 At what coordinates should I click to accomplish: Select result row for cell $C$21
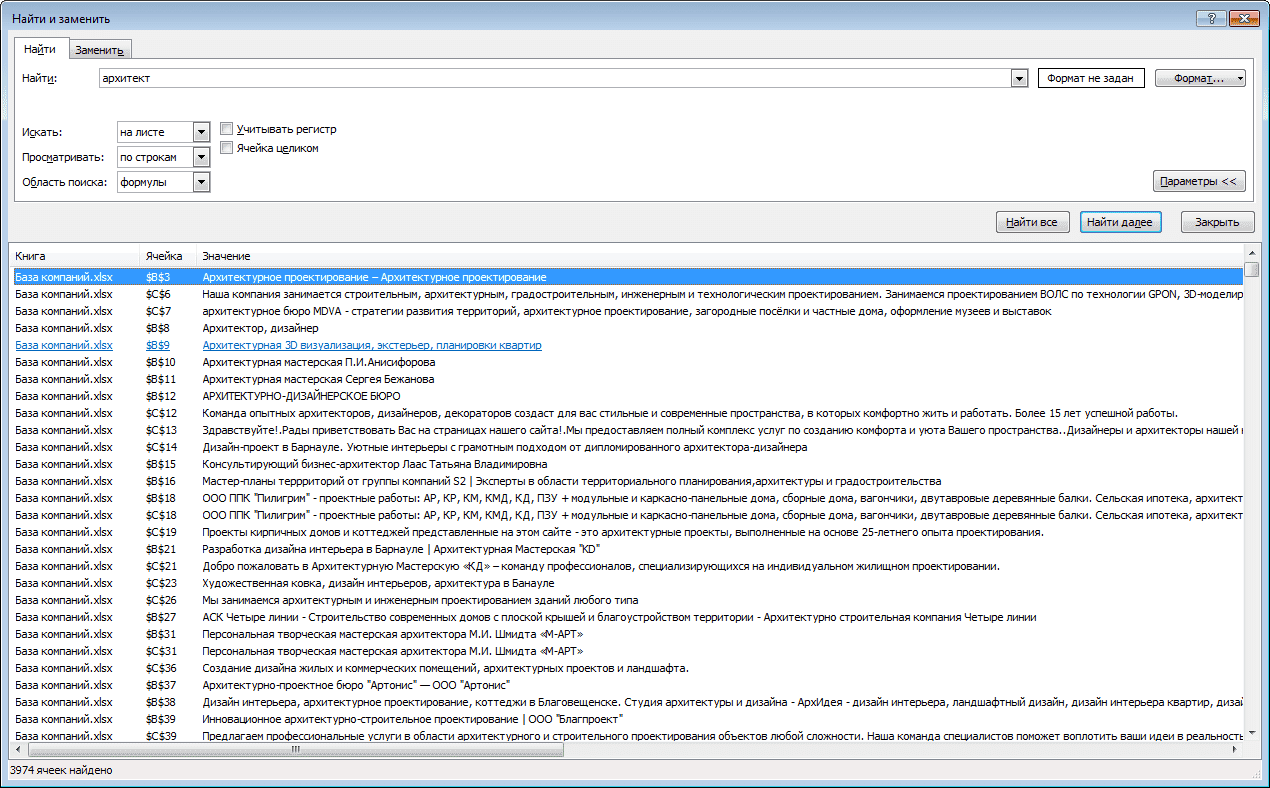click(627, 566)
